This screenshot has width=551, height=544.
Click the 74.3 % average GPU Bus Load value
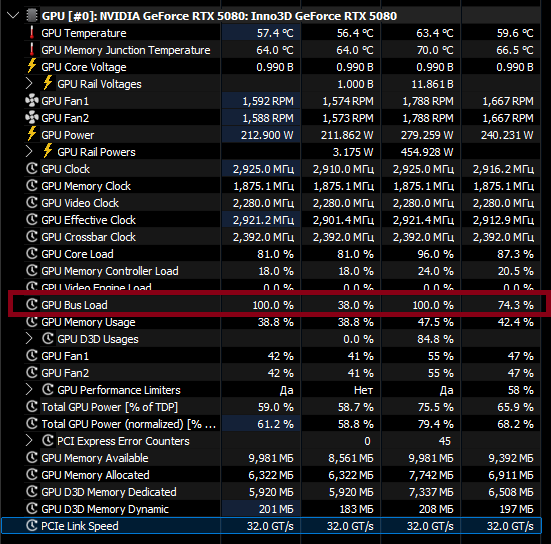516,305
